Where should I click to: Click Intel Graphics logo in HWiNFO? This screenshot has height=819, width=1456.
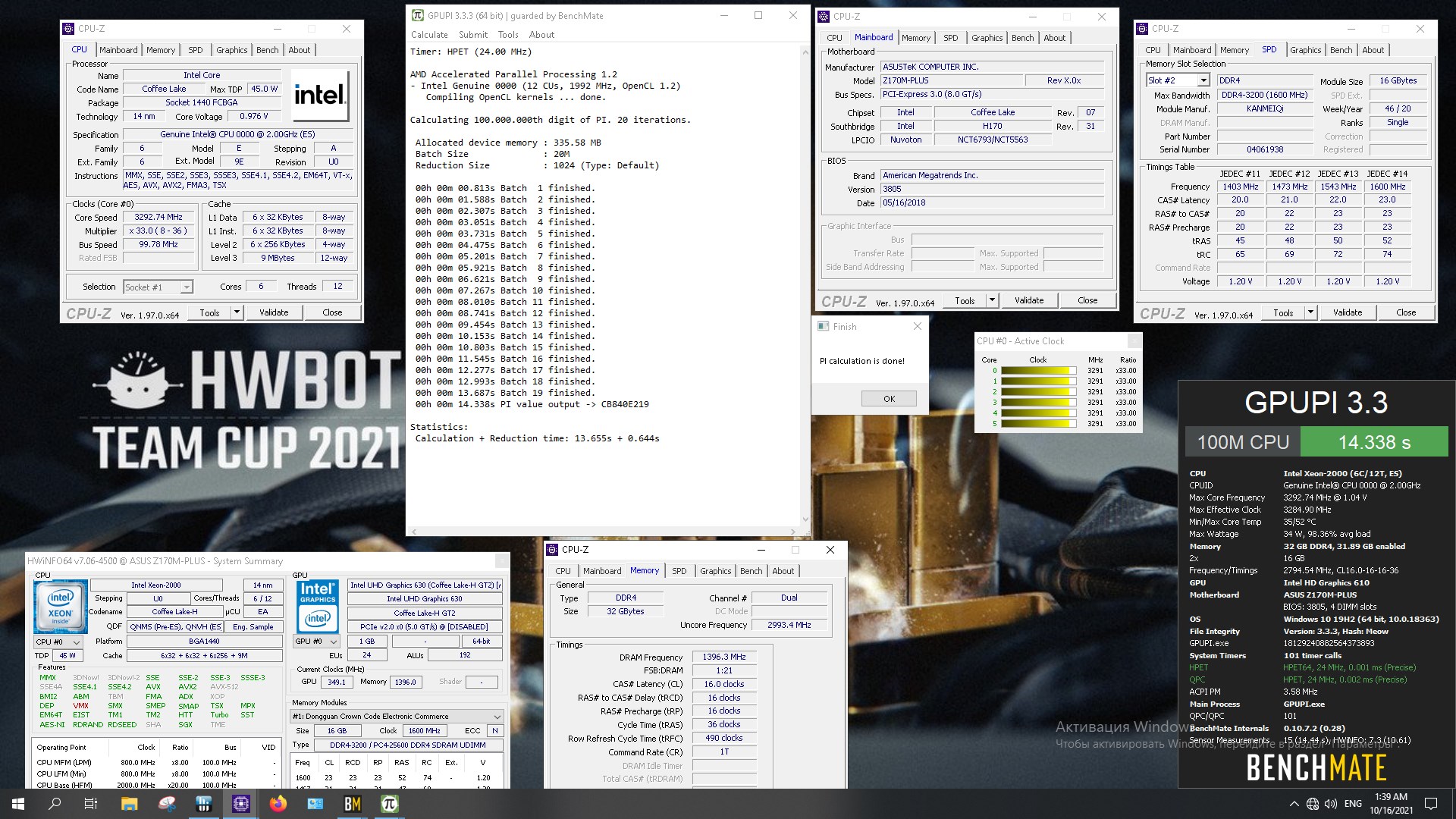point(318,606)
